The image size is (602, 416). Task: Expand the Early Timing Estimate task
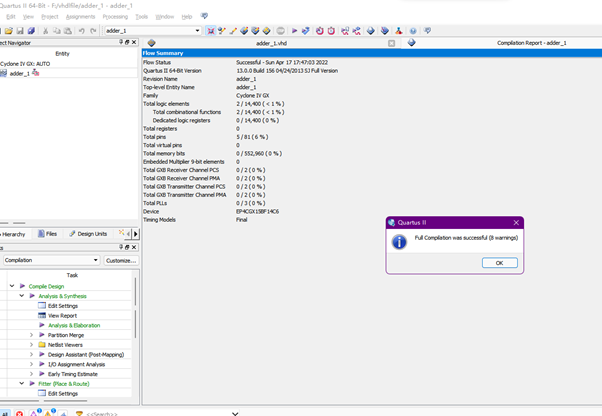click(x=31, y=374)
